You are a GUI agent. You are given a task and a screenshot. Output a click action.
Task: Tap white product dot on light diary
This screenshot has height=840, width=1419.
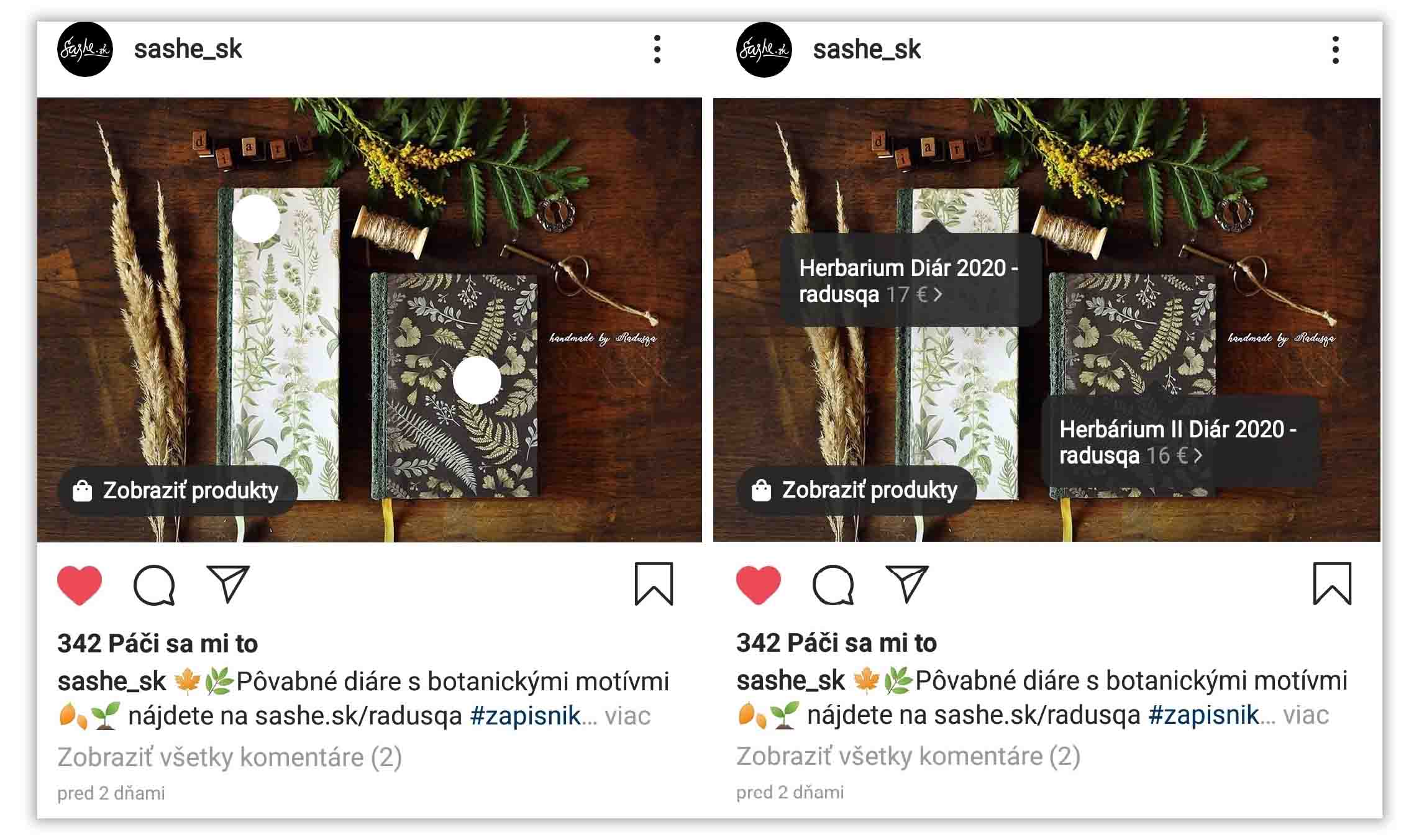click(x=256, y=218)
